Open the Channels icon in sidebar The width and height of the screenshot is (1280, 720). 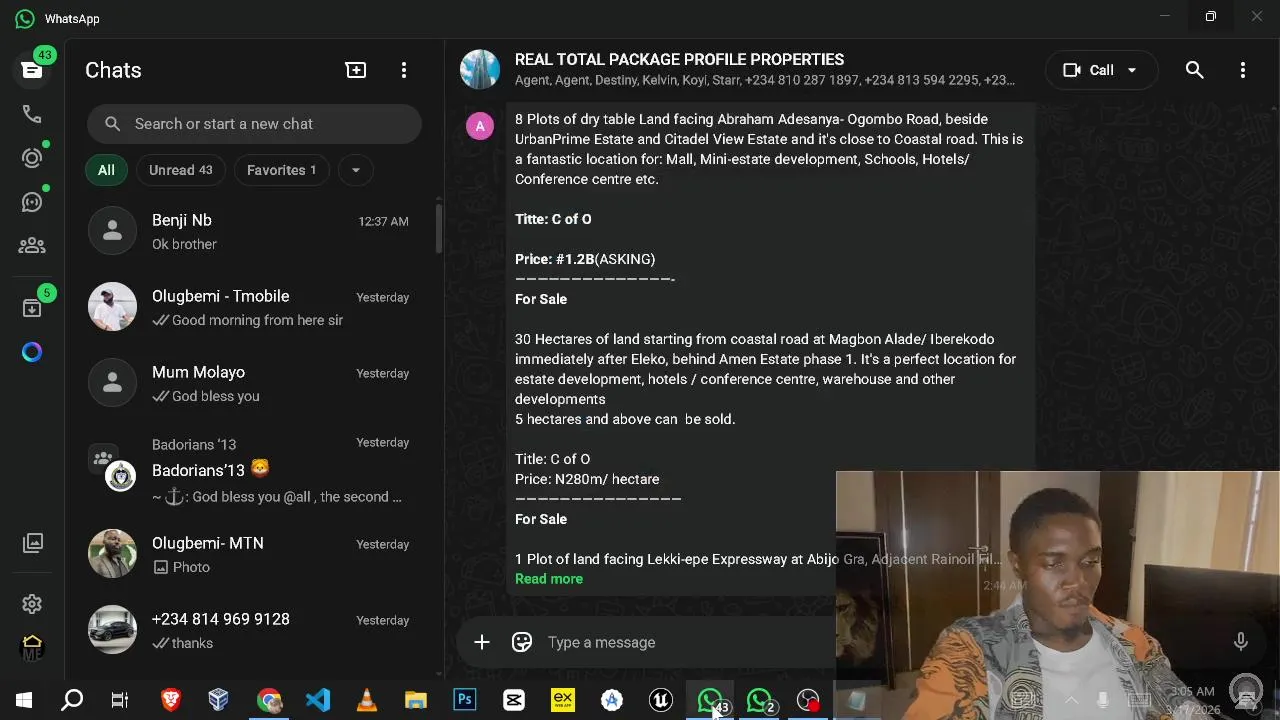[32, 202]
